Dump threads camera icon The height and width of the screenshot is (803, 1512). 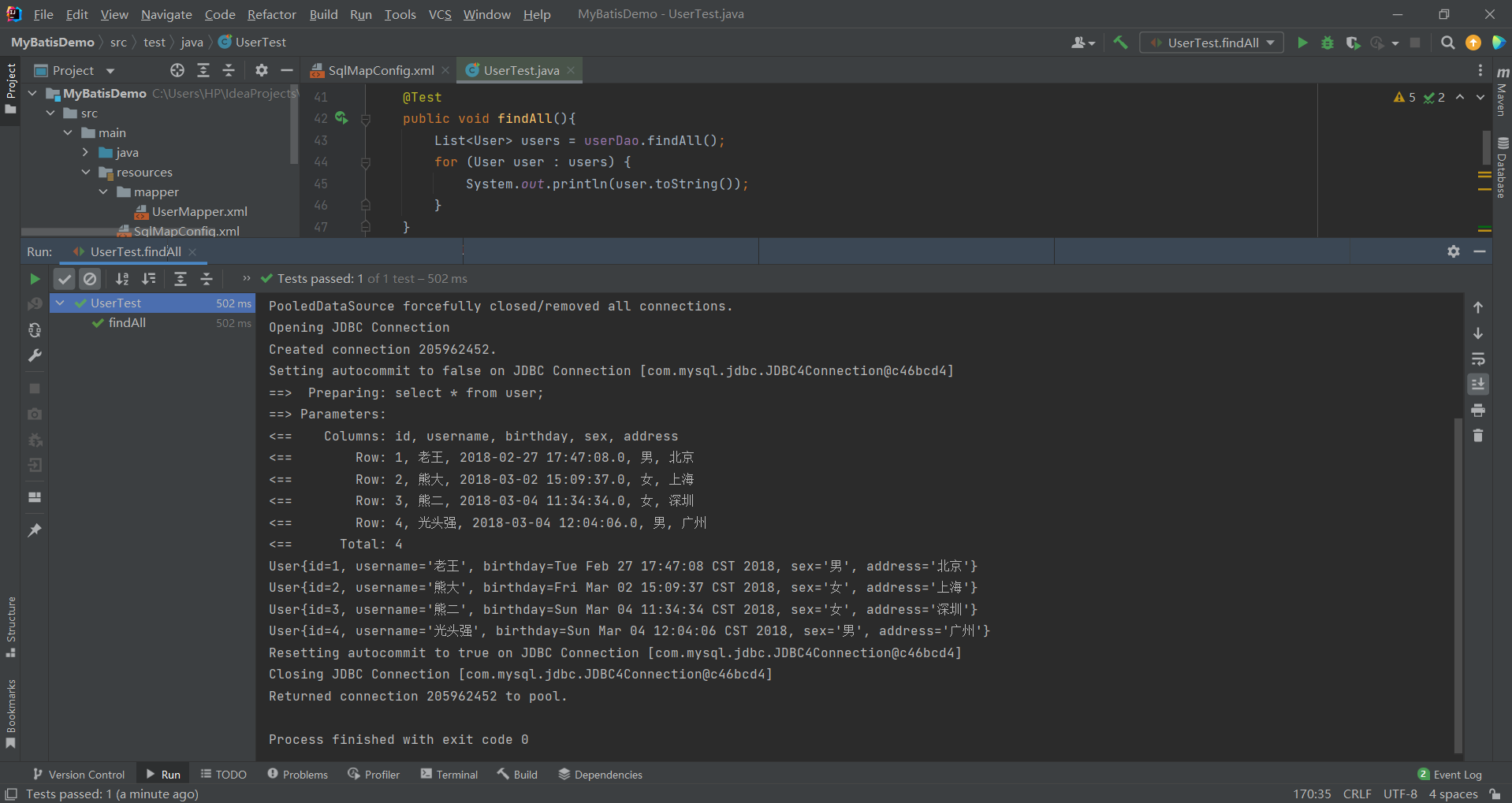coord(35,414)
